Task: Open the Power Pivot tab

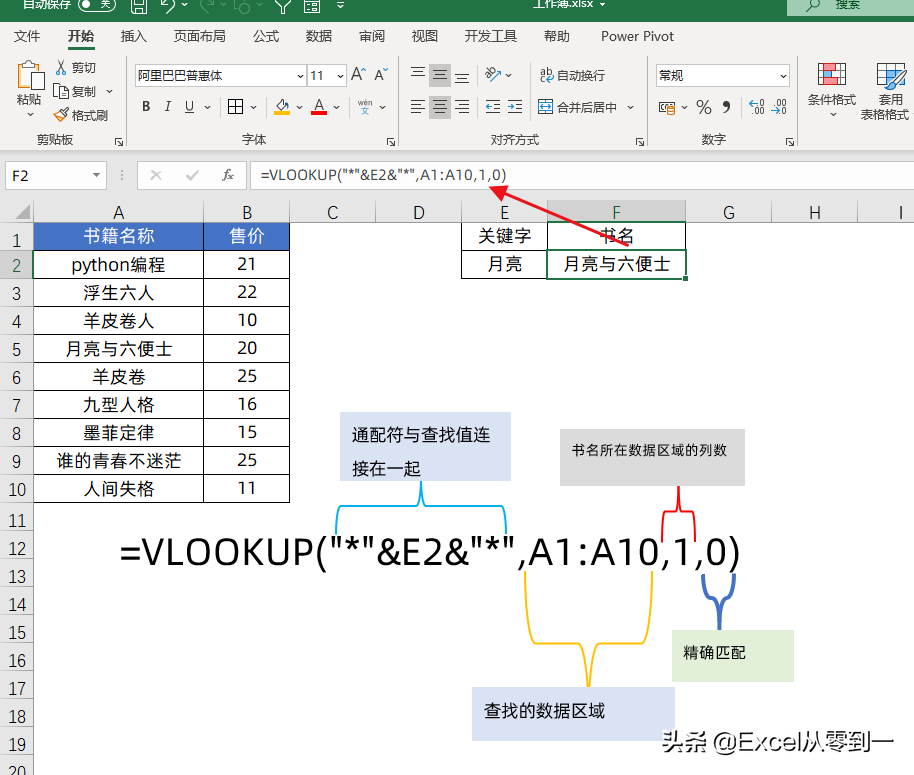Action: click(x=637, y=36)
